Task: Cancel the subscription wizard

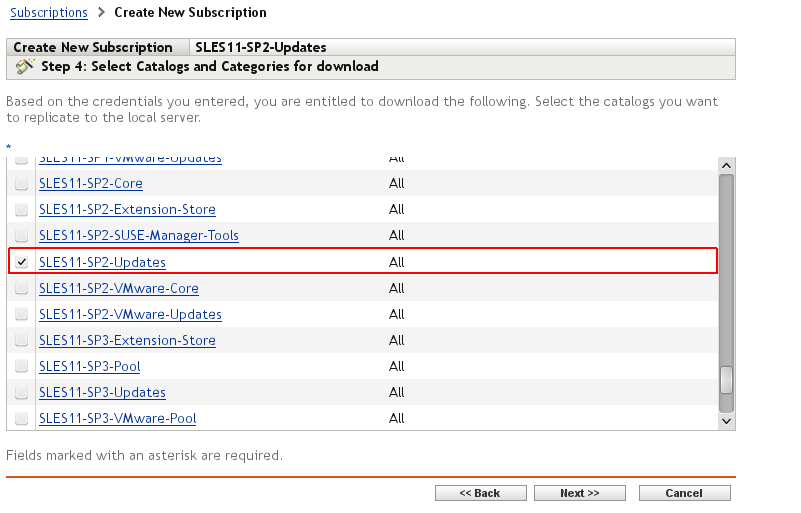Action: point(684,493)
